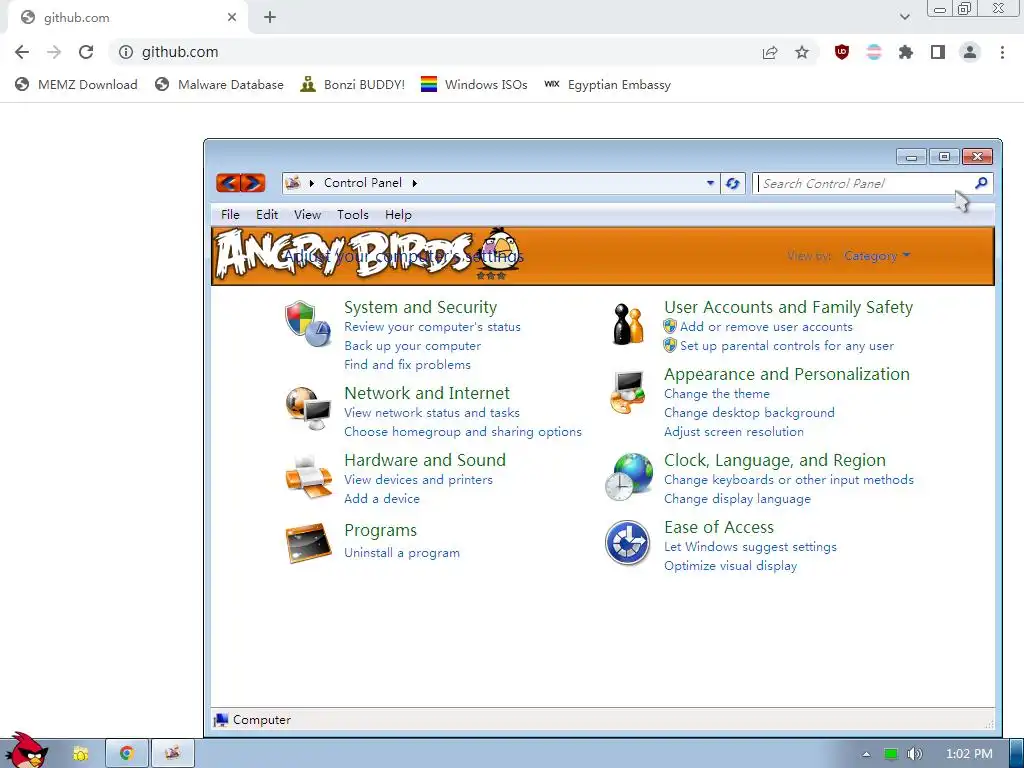
Task: Click the Control Panel address bar icon
Action: 293,183
